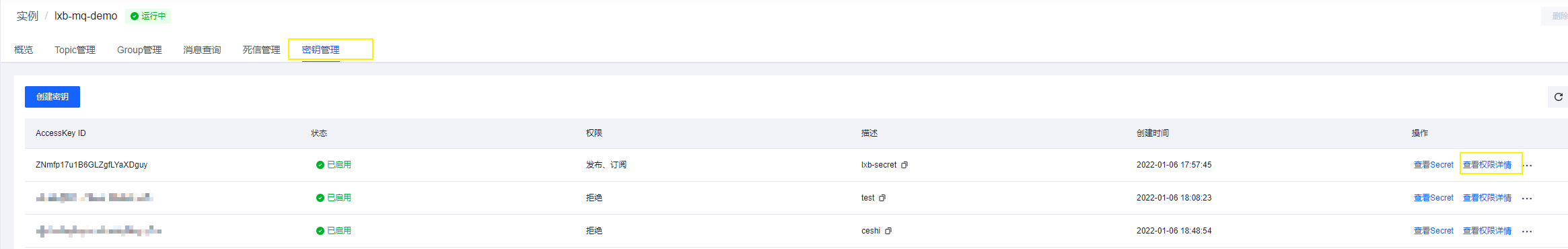Open the Topic管理 tab
The width and height of the screenshot is (1568, 249).
75,50
